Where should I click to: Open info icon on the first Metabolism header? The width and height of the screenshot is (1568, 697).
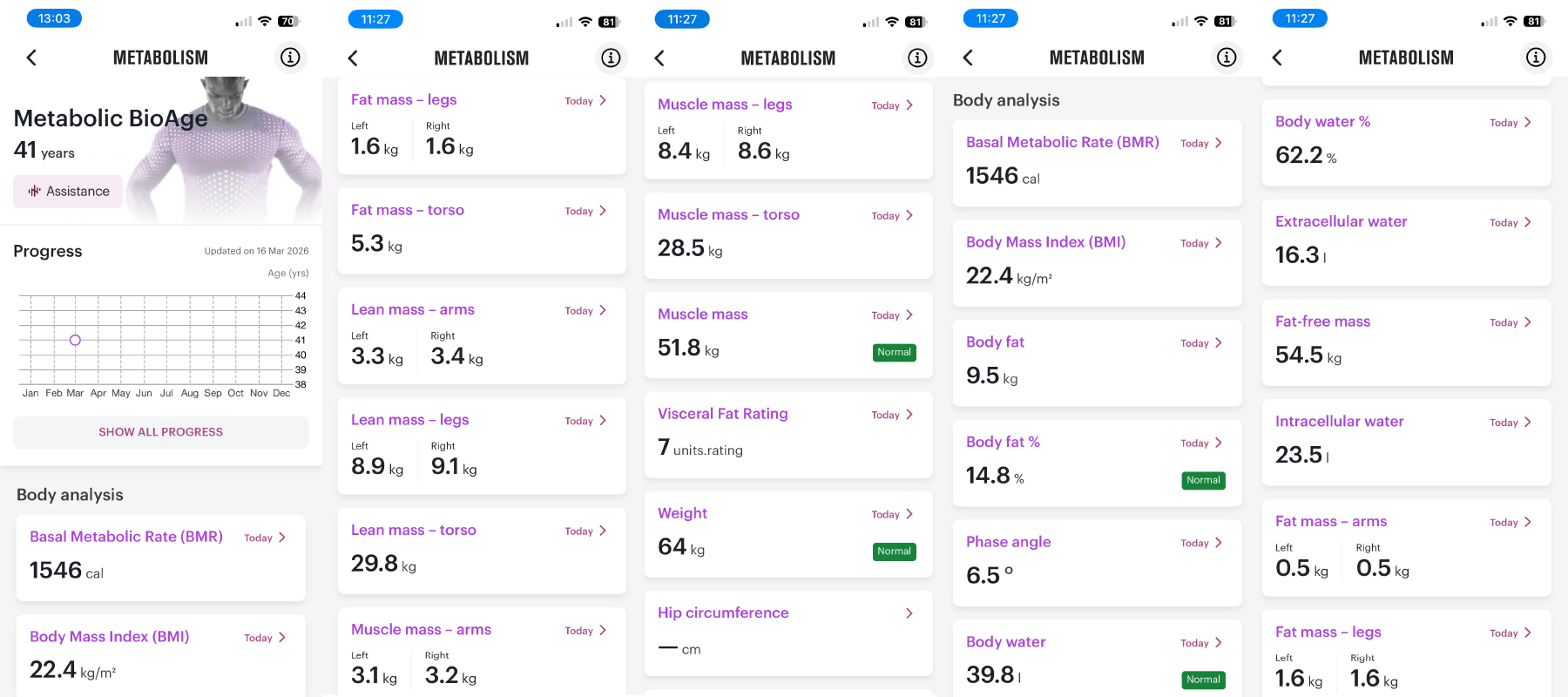pyautogui.click(x=290, y=58)
